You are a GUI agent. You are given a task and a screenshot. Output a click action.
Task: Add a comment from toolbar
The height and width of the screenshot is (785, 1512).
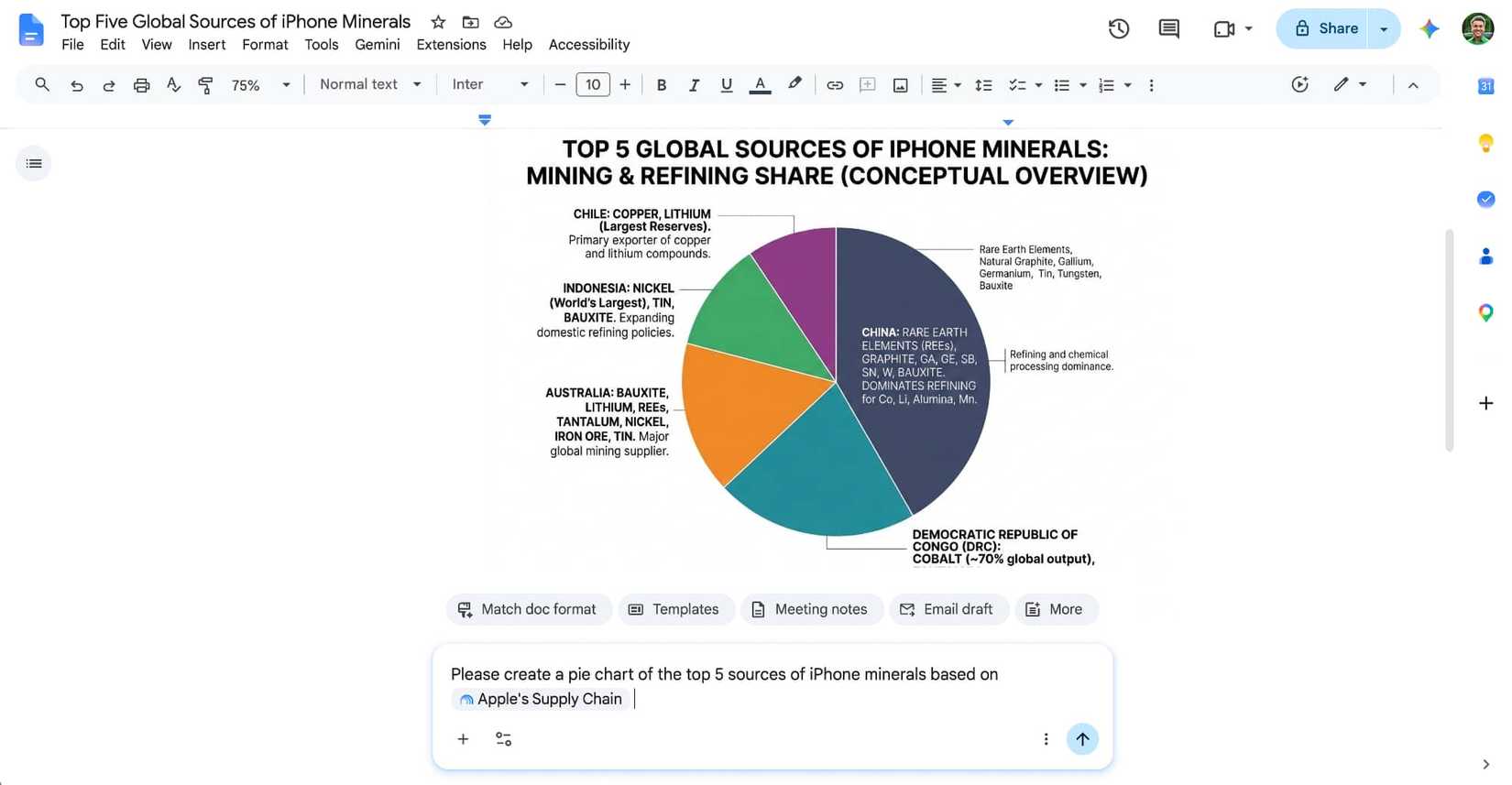point(867,85)
